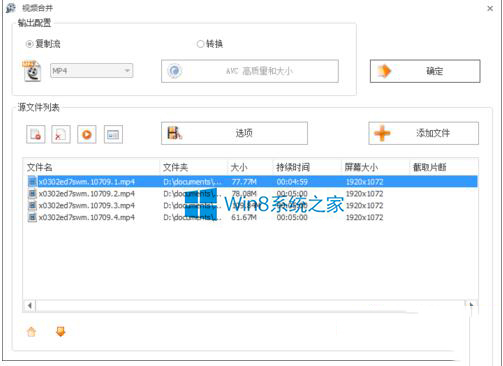The width and height of the screenshot is (503, 366).
Task: Click the orange play preview icon
Action: (x=87, y=134)
